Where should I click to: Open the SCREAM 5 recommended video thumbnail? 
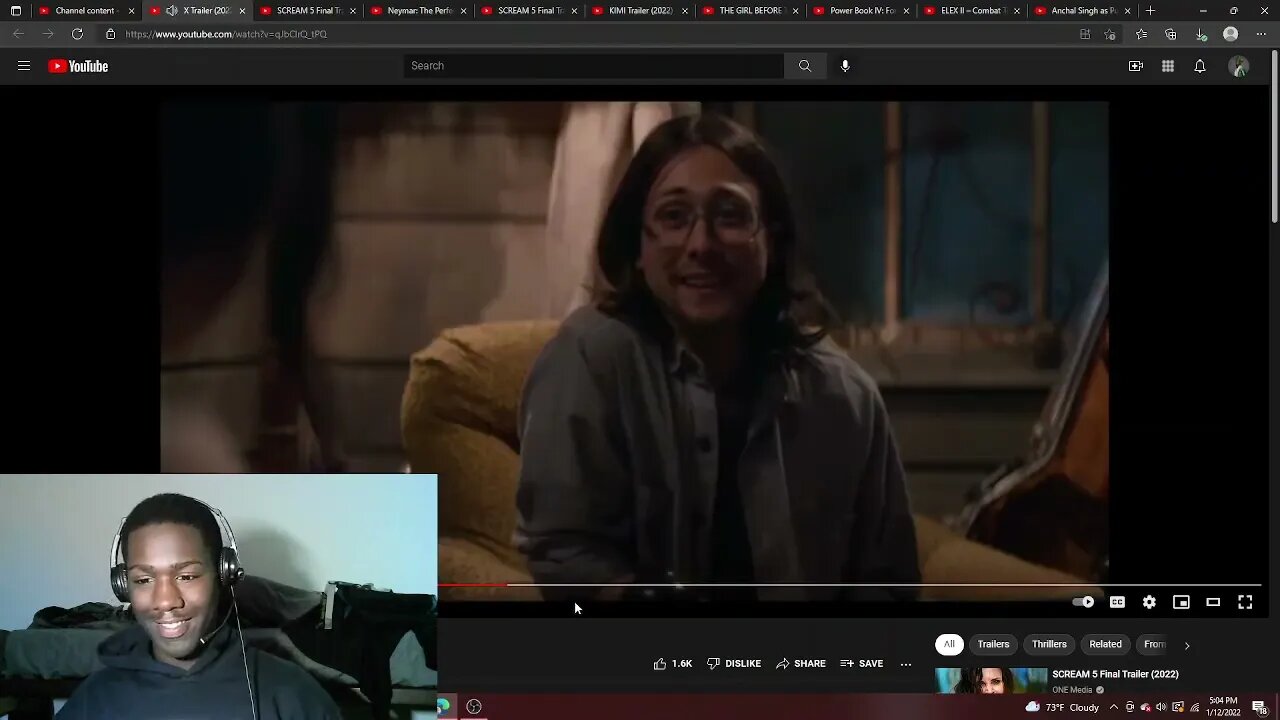(x=990, y=681)
